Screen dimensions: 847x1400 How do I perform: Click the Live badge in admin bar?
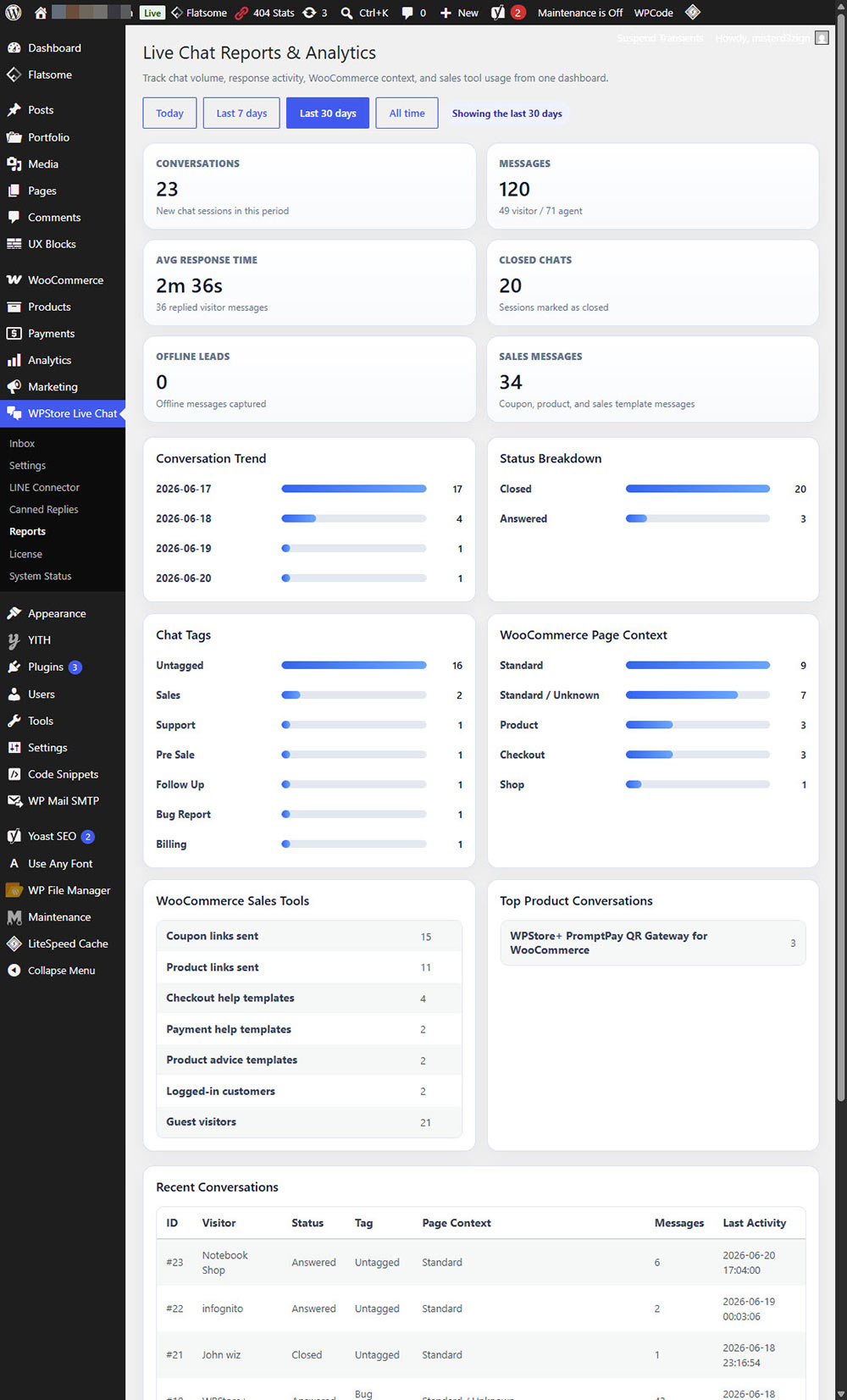(152, 13)
